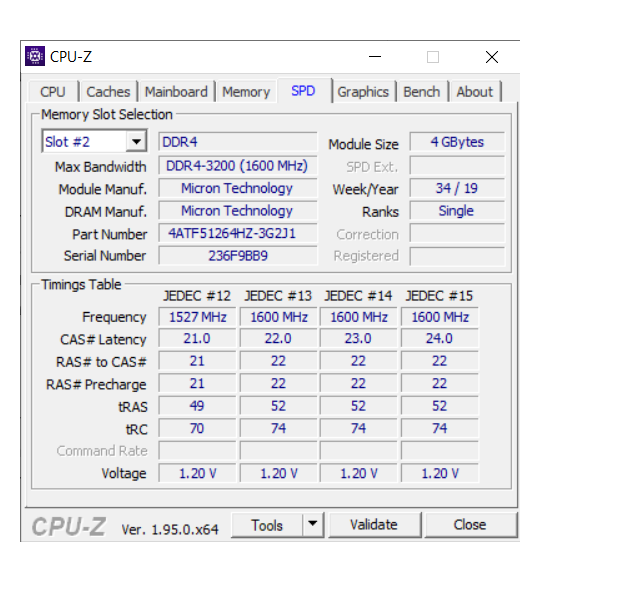This screenshot has height=590, width=622.
Task: Click the version text Ver. 1.95.0.x64
Action: (x=170, y=529)
